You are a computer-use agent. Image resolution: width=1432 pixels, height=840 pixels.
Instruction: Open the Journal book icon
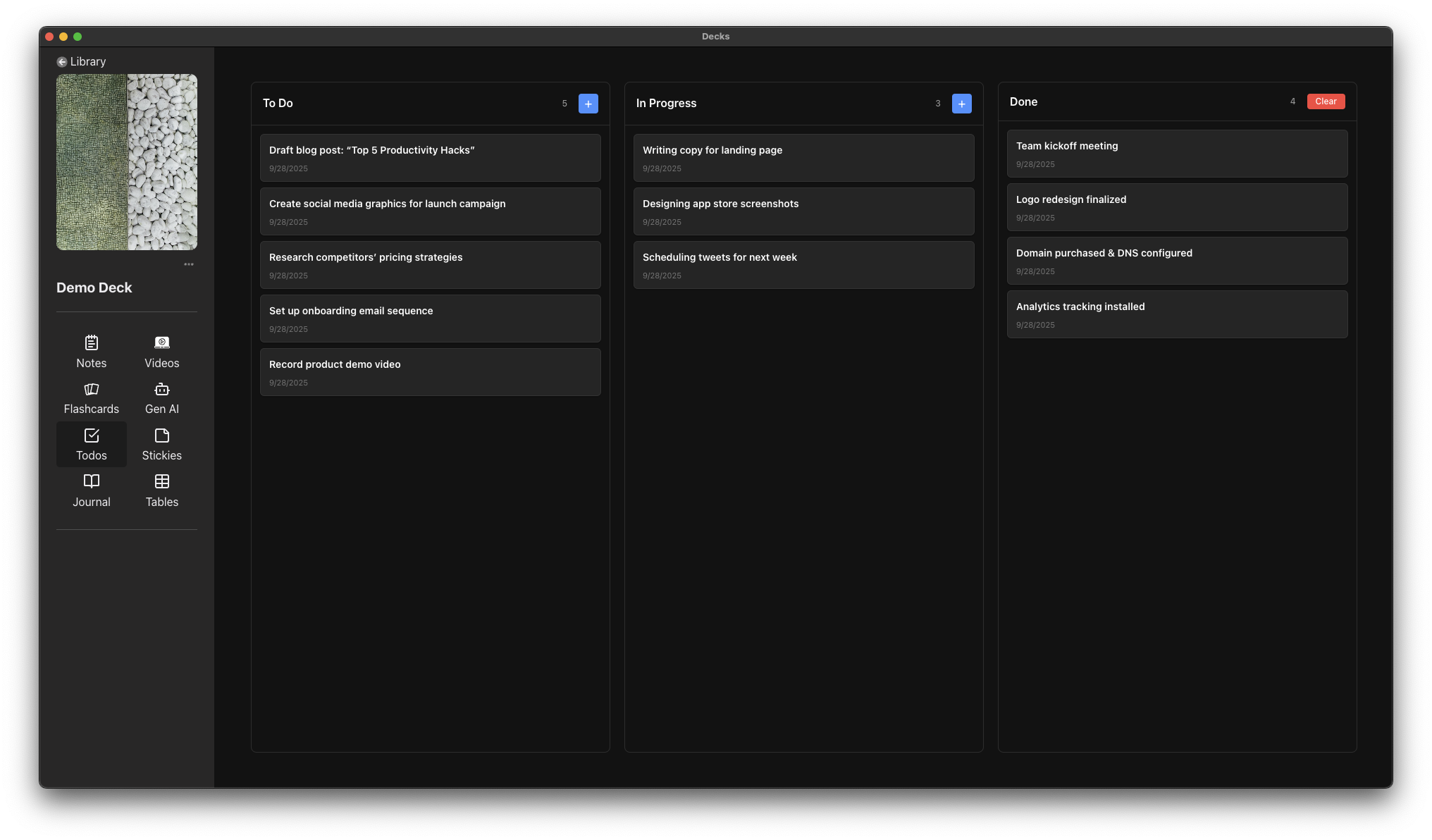[x=92, y=482]
